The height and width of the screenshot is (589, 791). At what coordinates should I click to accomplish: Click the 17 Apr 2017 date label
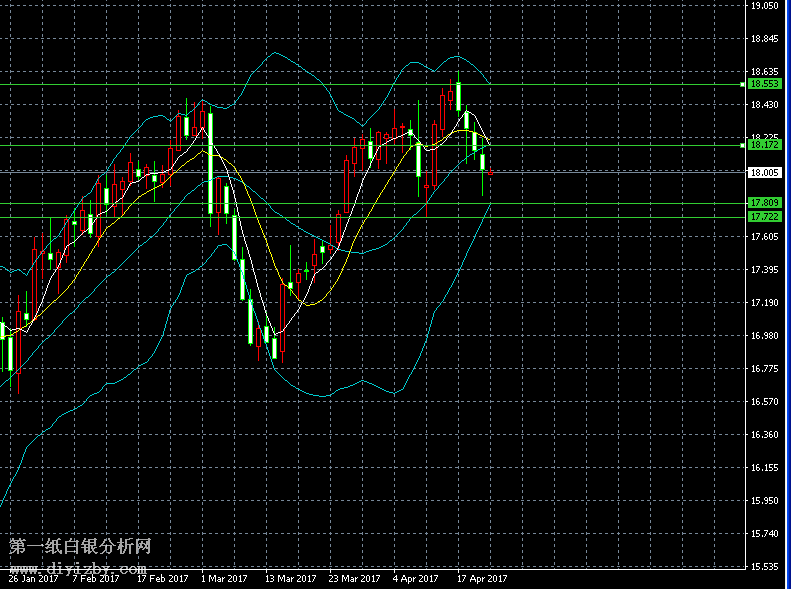click(482, 578)
